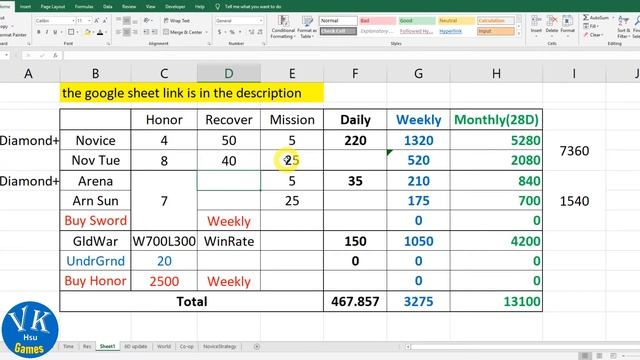Viewport: 640px width, 360px height.
Task: Switch to Page Layout view in status bar
Action: pyautogui.click(x=599, y=356)
